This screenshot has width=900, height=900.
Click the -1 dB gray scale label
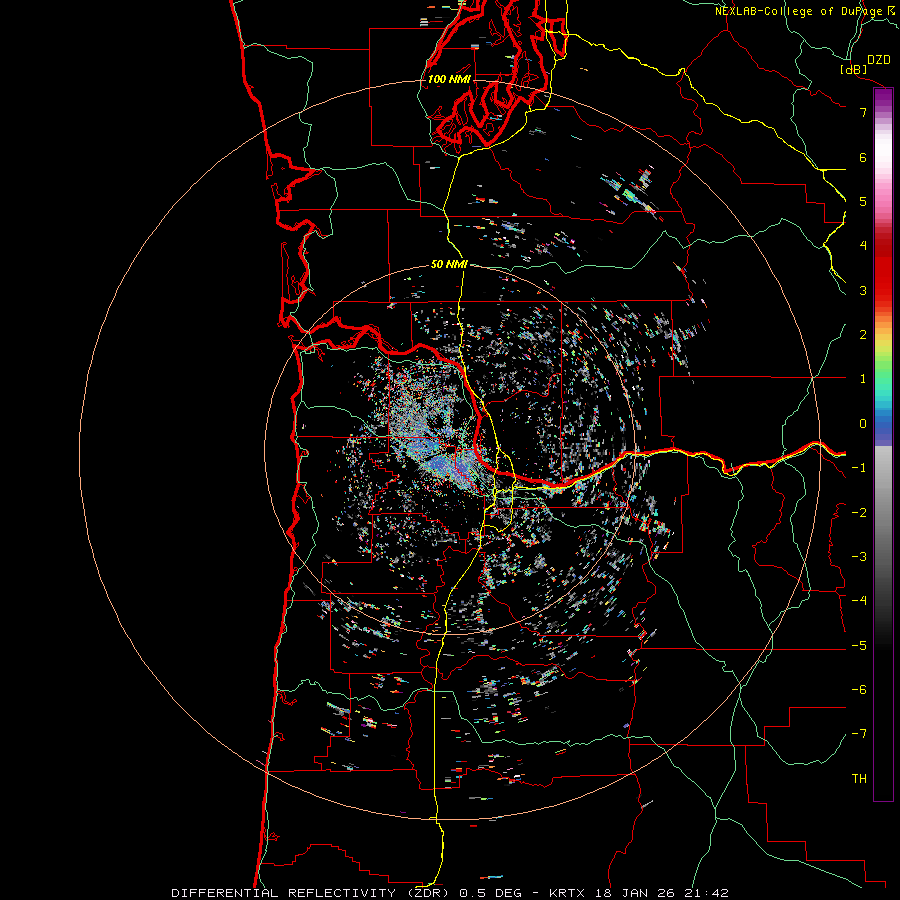[859, 468]
